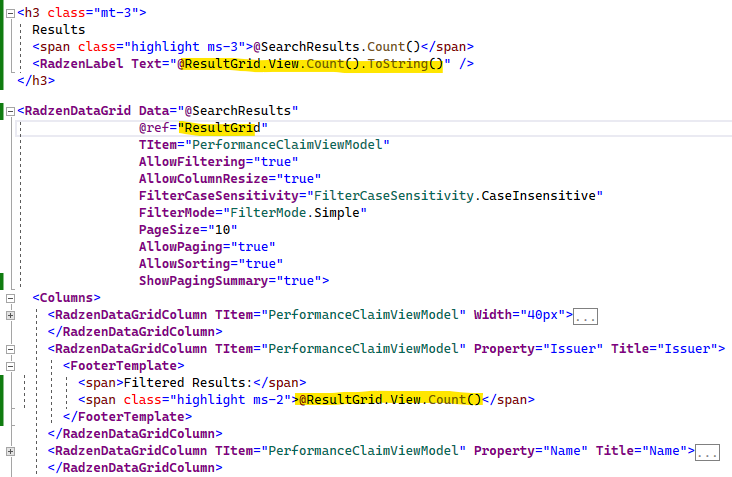The height and width of the screenshot is (477, 732).
Task: Click FilterCaseSensitivity.CaseInsensitive value
Action: coord(458,196)
